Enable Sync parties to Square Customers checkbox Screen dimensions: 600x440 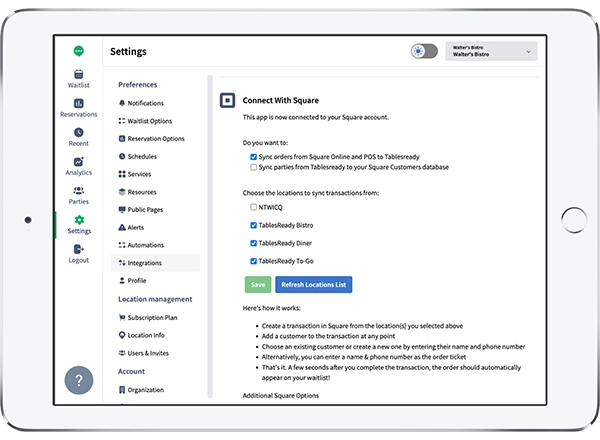click(x=254, y=167)
